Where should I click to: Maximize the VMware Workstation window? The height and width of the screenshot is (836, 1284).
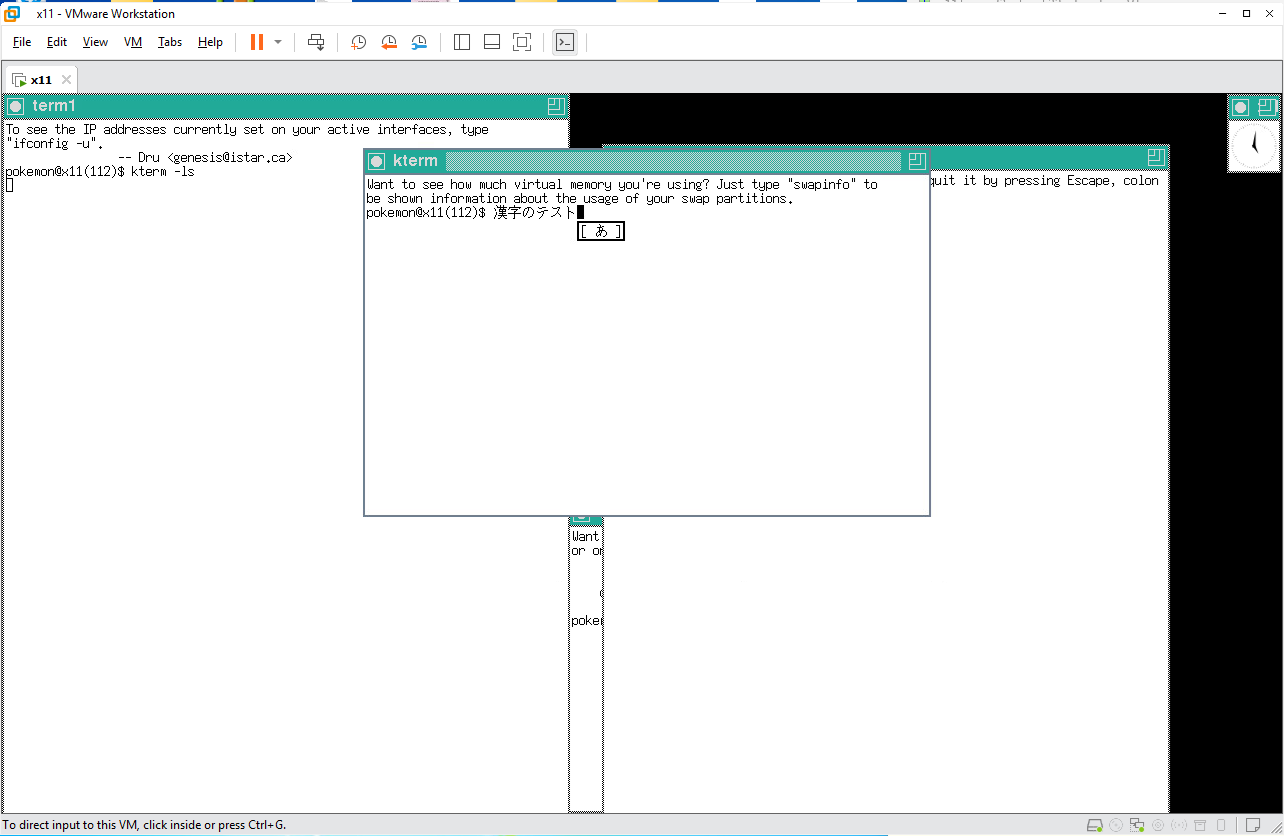click(1246, 13)
